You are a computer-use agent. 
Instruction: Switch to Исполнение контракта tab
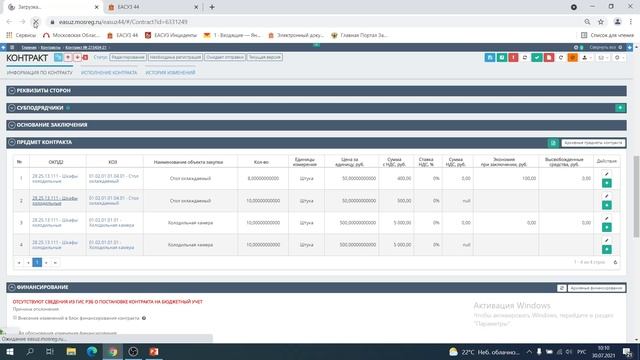point(109,73)
